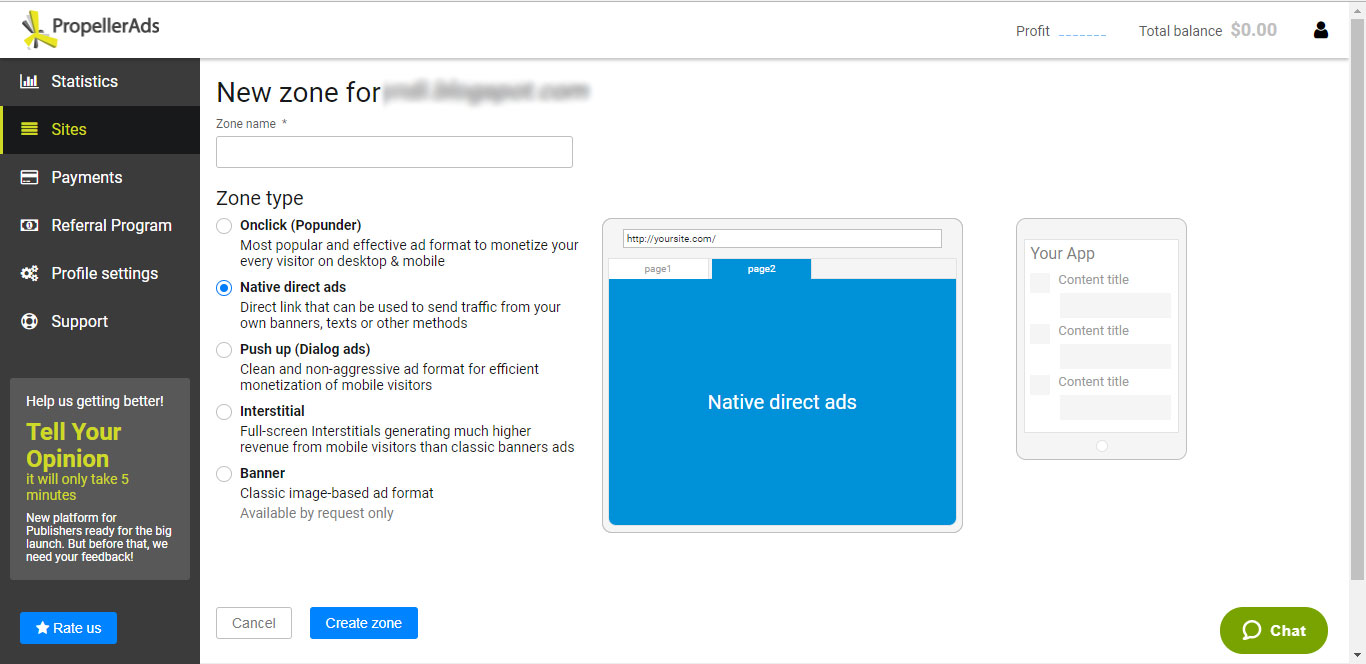Select Interstitial zone type
This screenshot has width=1366, height=664.
click(224, 412)
